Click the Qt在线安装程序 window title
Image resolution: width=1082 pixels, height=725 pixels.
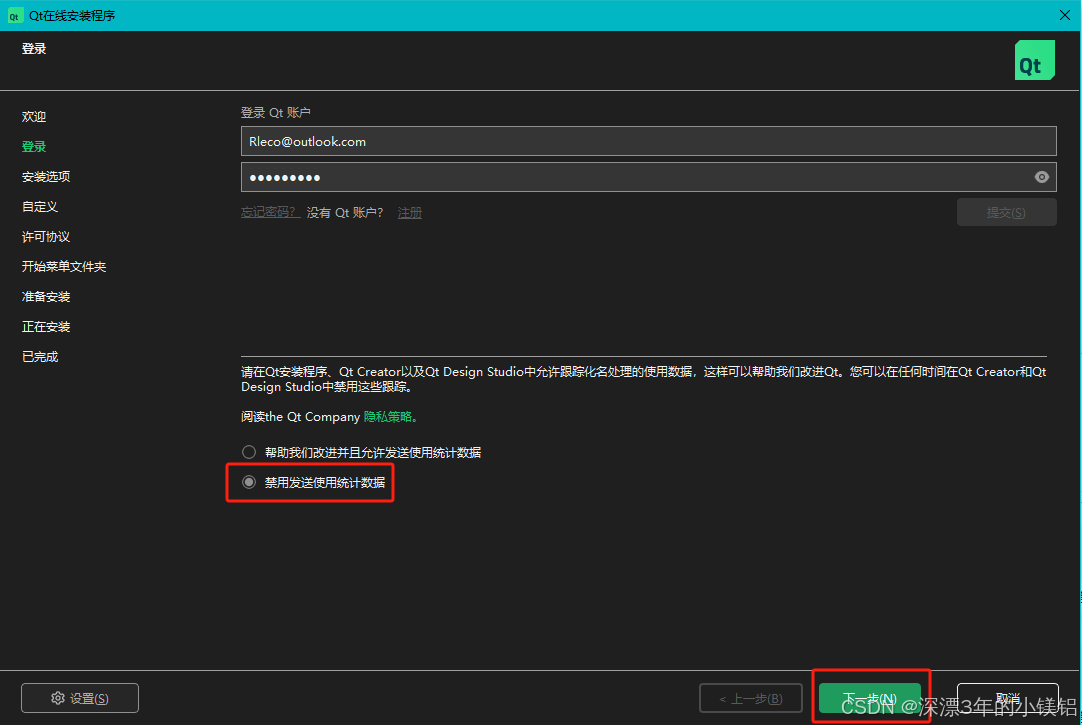[x=72, y=15]
